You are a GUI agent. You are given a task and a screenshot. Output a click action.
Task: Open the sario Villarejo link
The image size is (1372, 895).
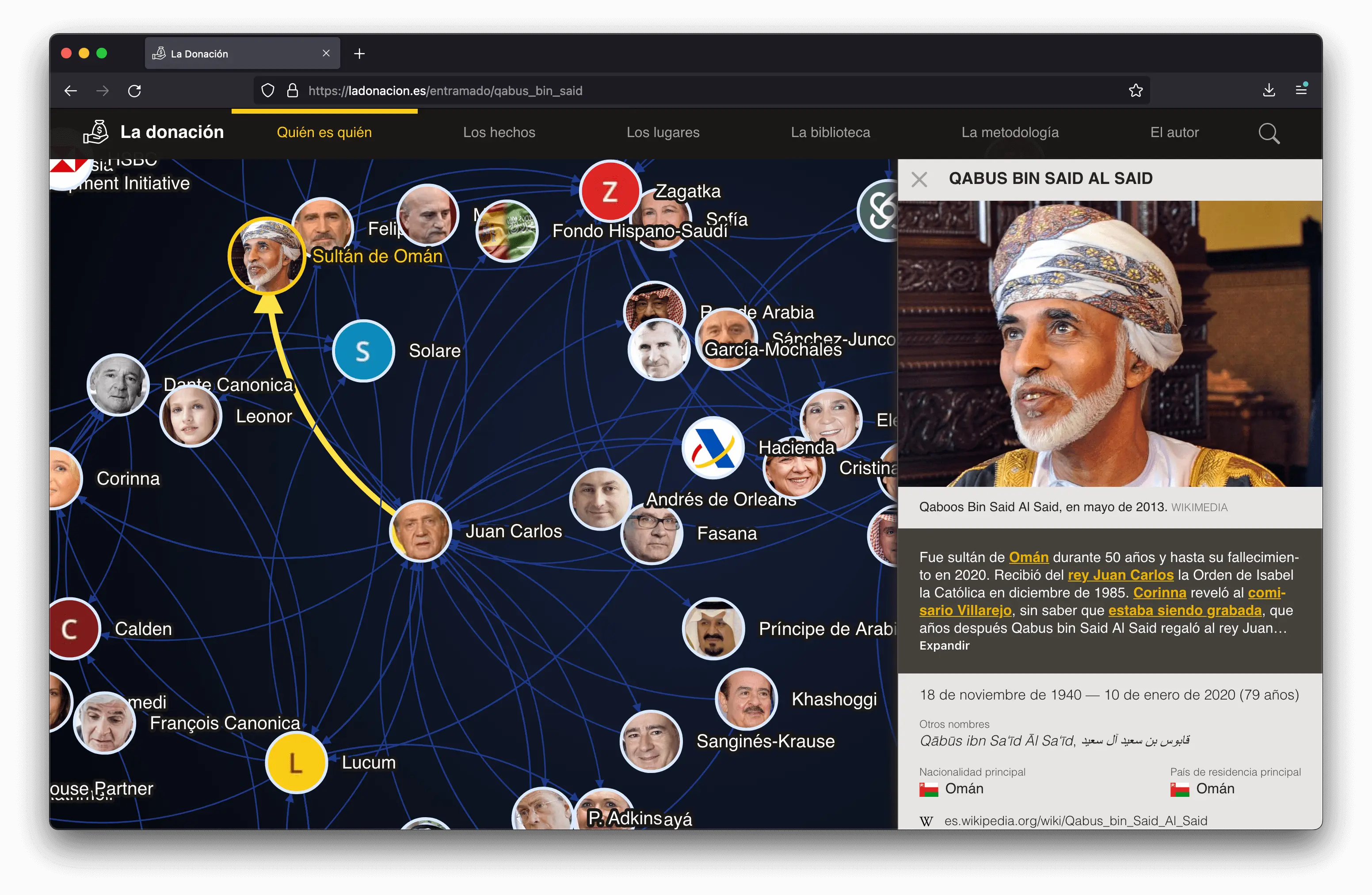click(x=965, y=610)
